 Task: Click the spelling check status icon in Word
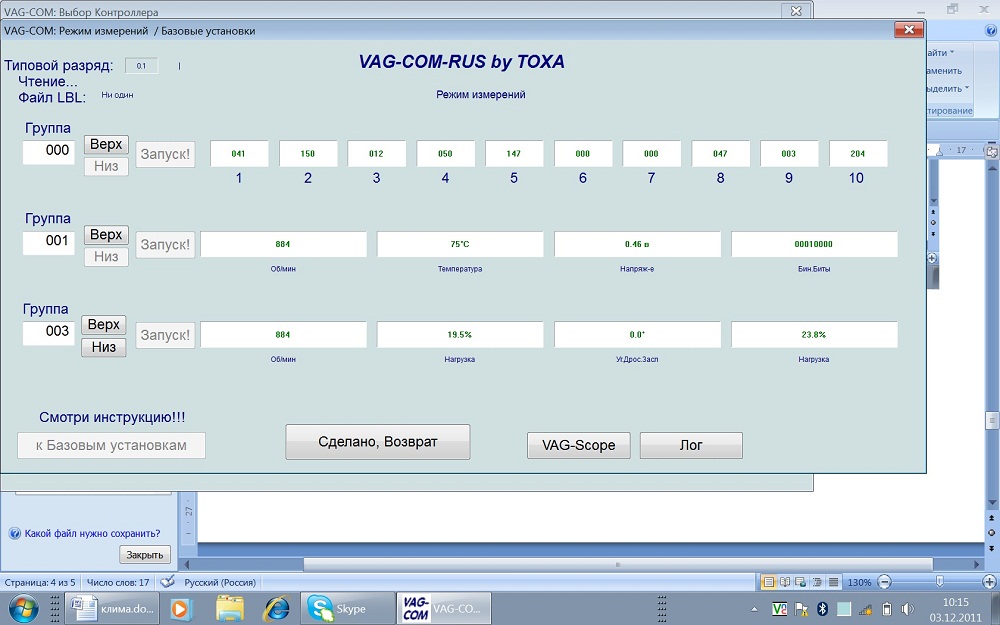[167, 582]
